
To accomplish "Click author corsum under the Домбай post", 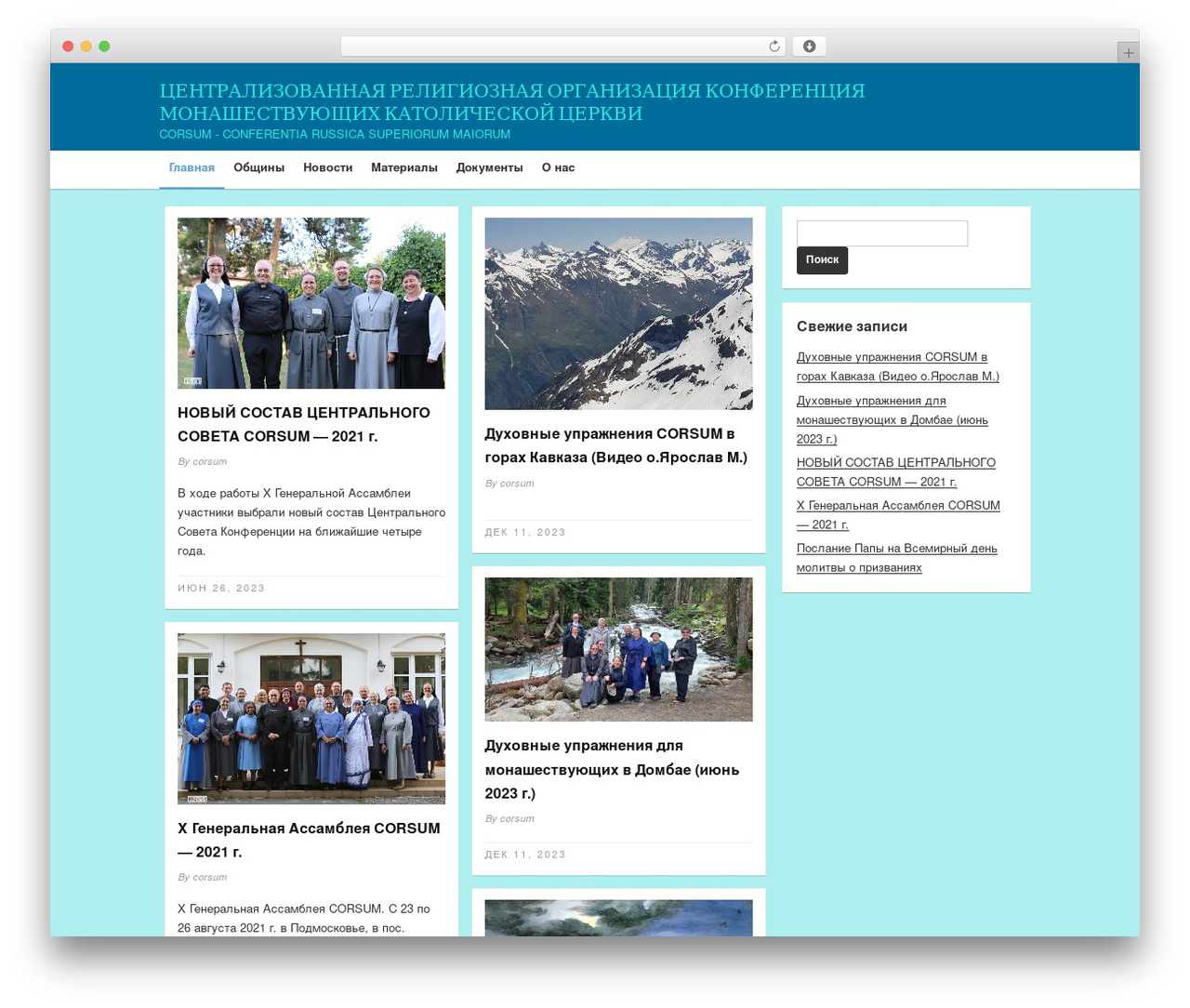I will tap(517, 819).
